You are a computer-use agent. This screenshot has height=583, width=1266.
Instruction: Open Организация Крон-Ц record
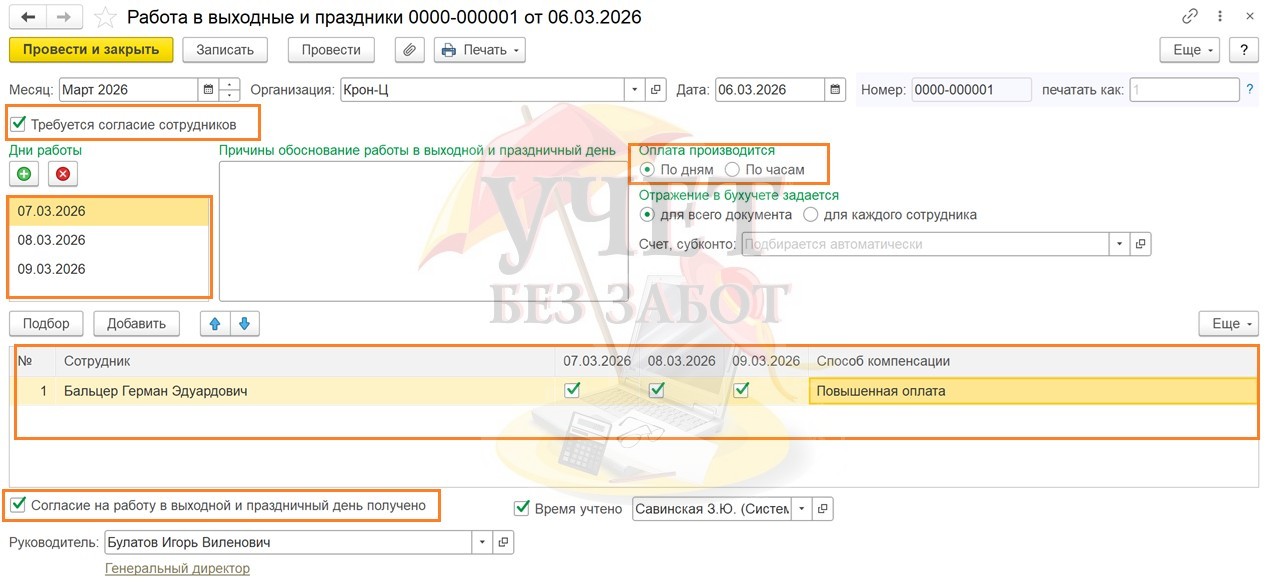point(656,90)
